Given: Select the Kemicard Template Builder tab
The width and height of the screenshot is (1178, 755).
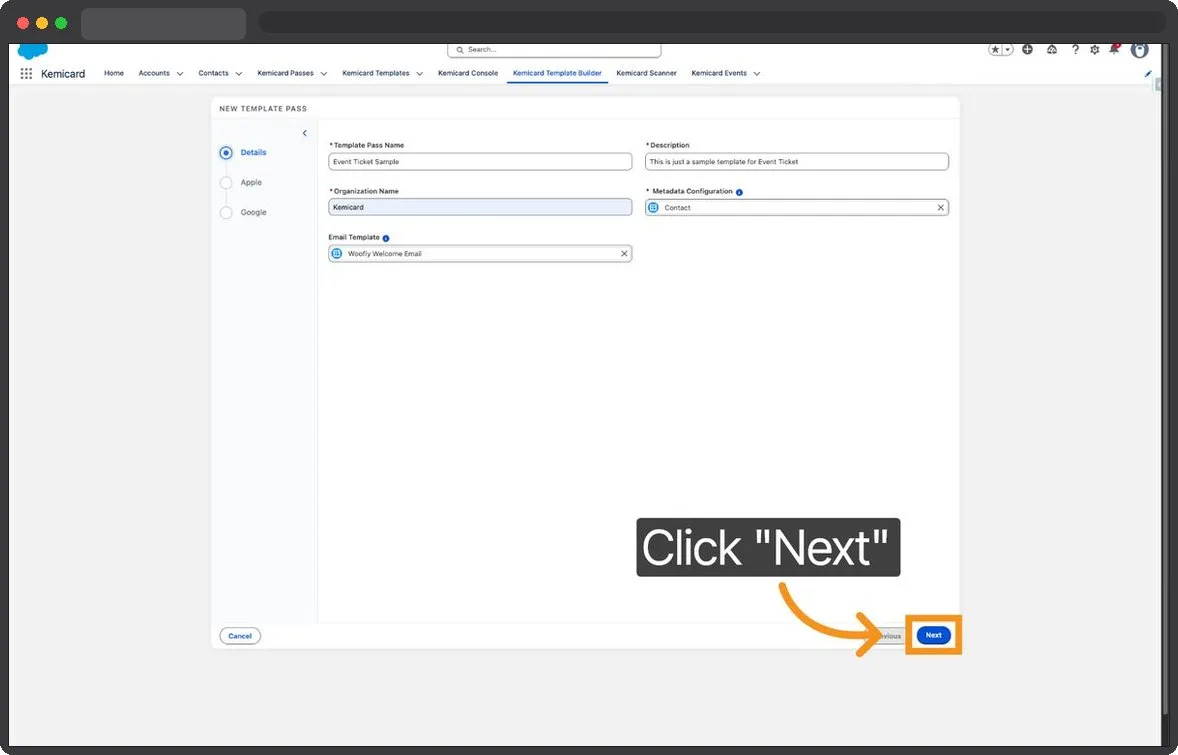Looking at the screenshot, I should (x=557, y=73).
